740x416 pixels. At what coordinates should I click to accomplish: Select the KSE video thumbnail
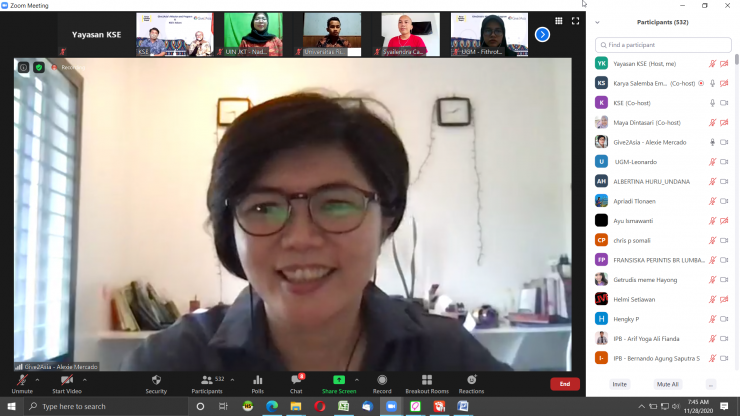pyautogui.click(x=175, y=34)
